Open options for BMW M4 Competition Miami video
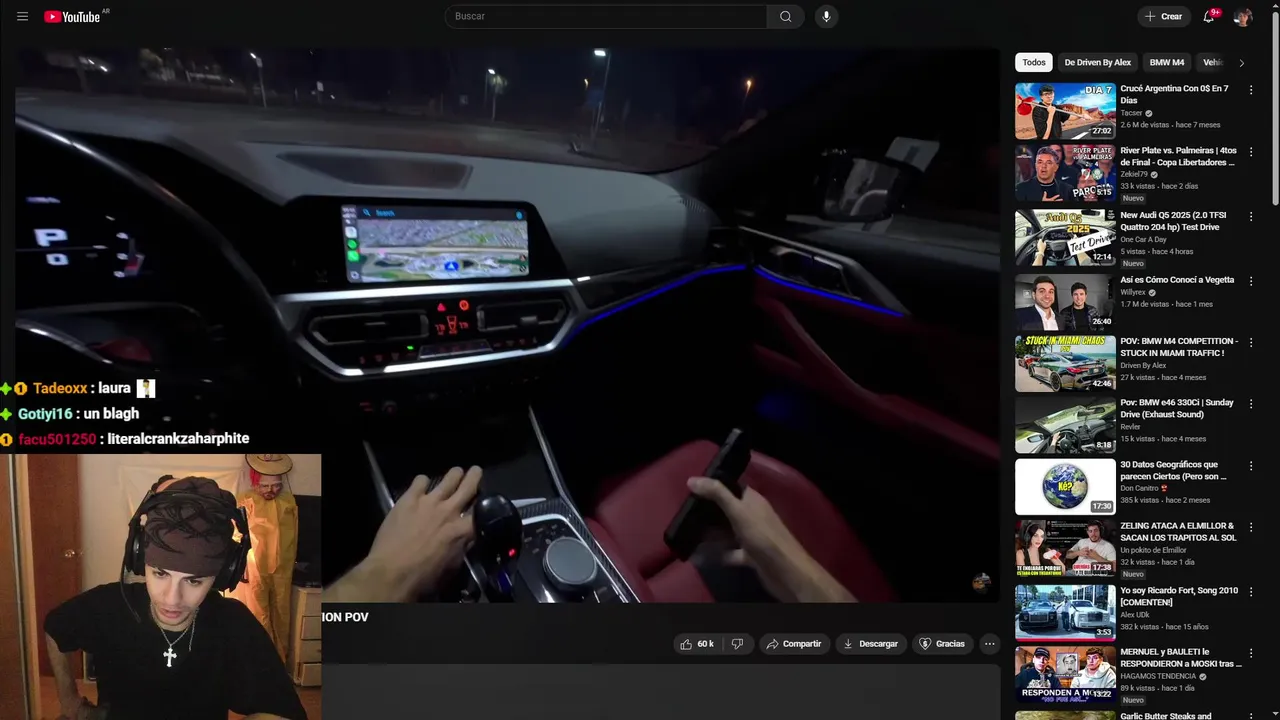 (1251, 342)
